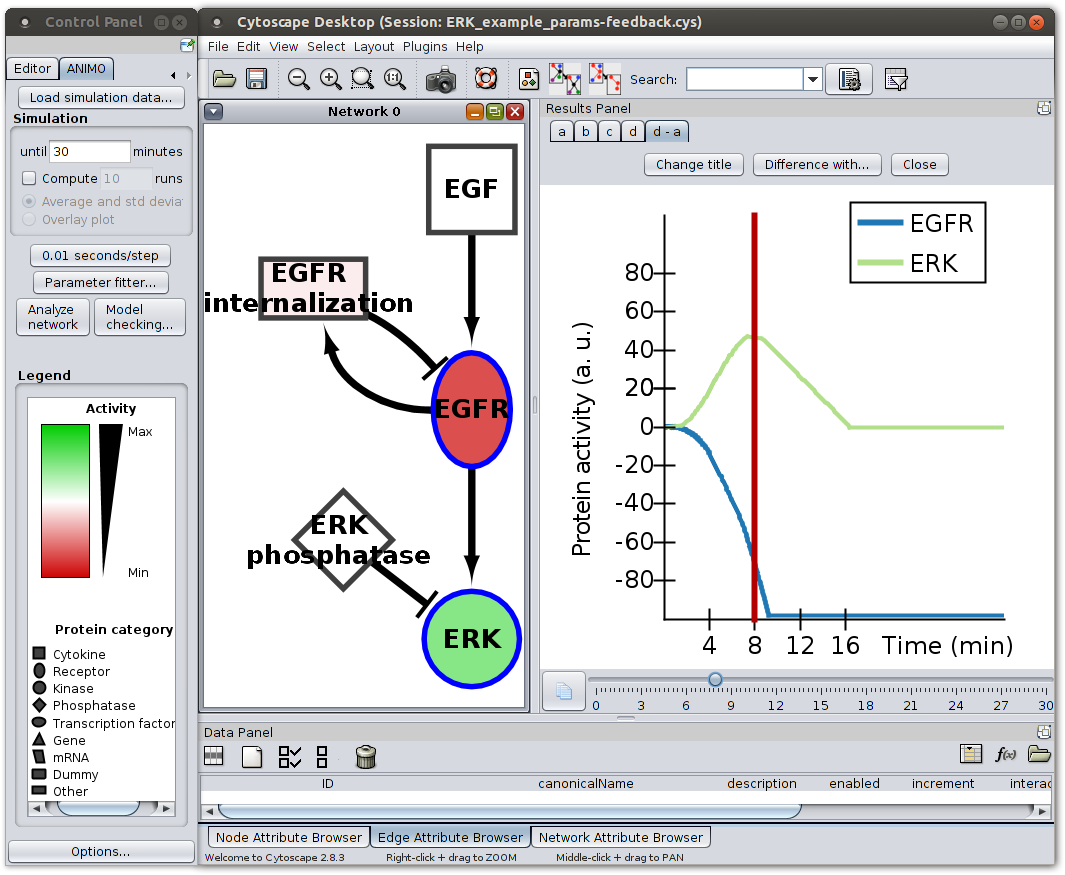
Task: Open the Edit menu
Action: tap(249, 46)
